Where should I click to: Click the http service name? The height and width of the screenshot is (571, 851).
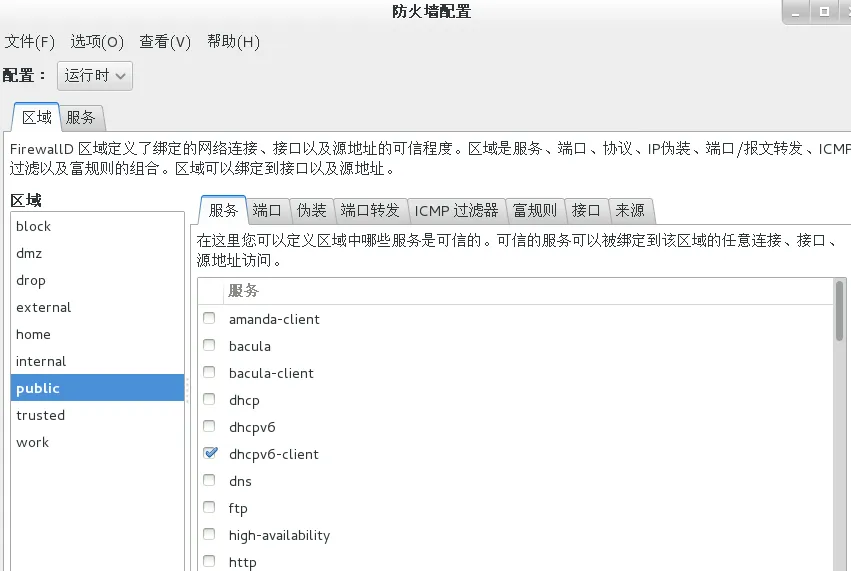tap(243, 562)
